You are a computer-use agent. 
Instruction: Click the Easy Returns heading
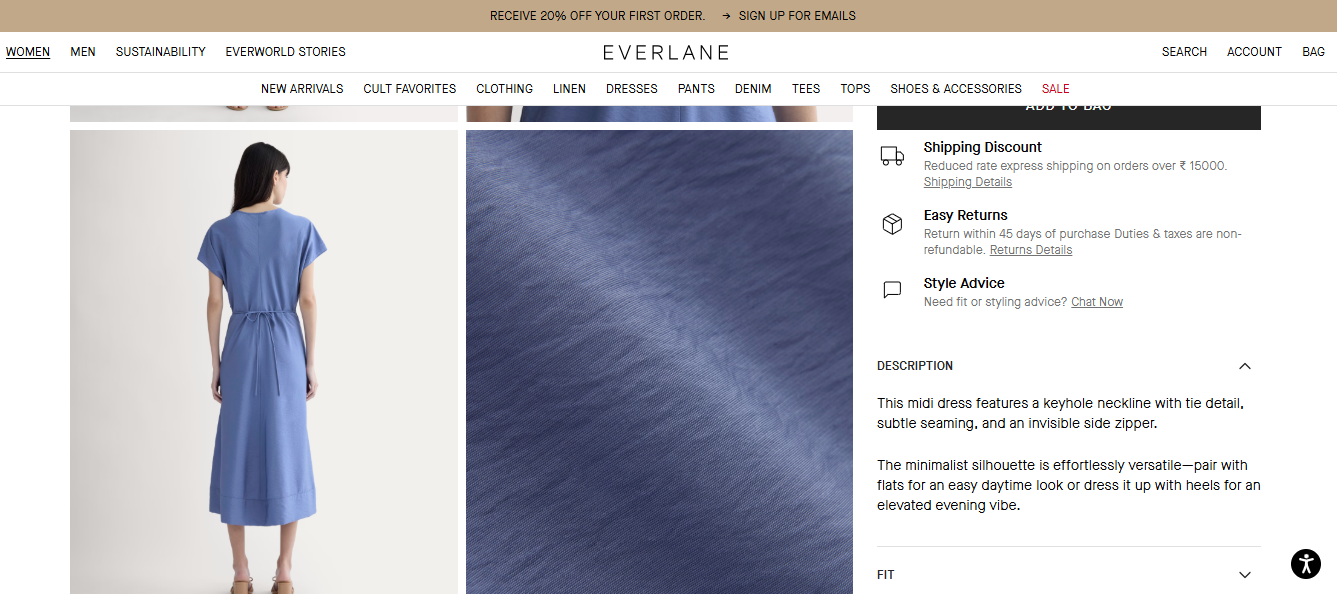[966, 215]
